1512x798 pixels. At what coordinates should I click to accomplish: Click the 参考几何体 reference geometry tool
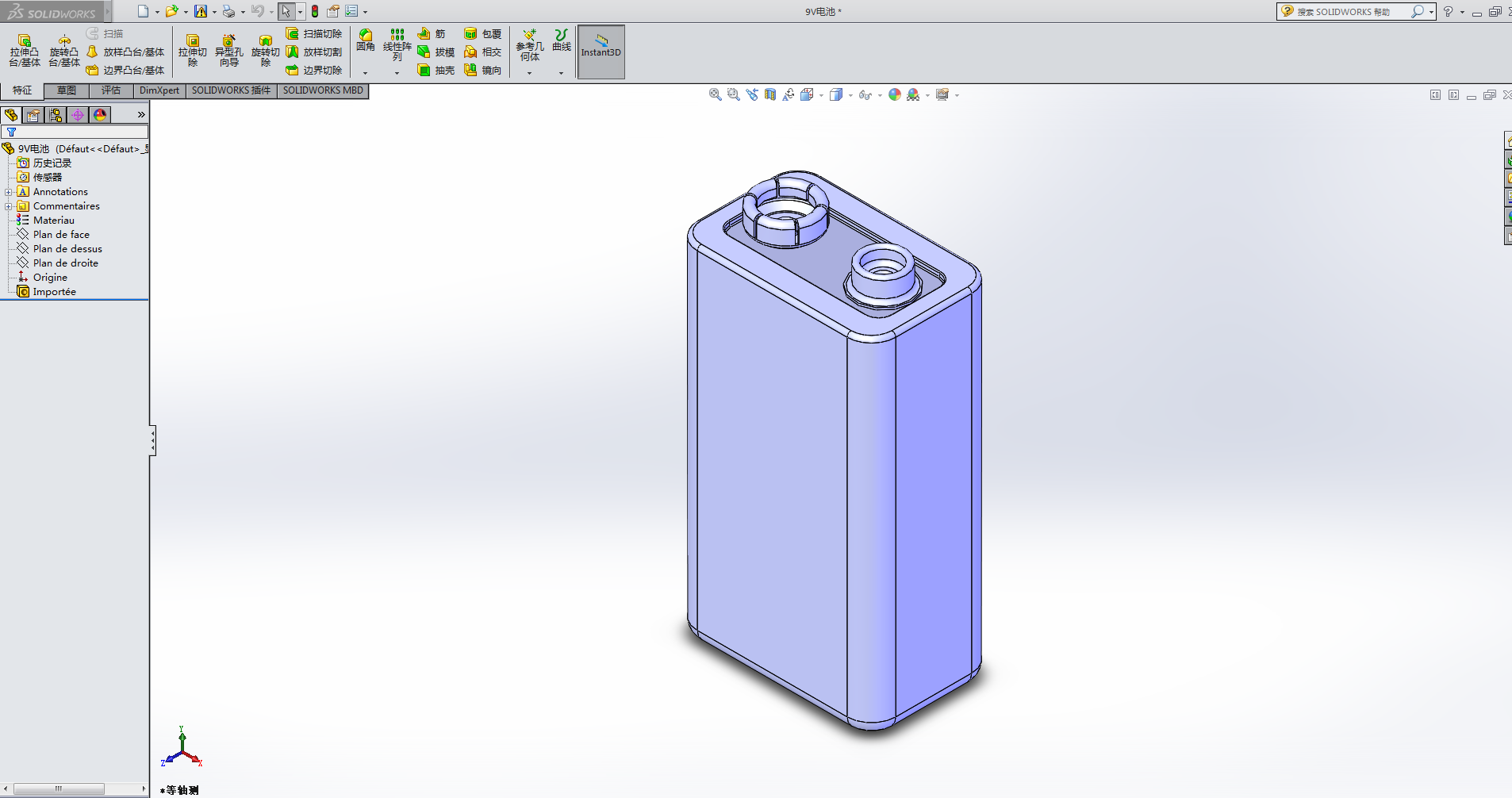click(x=530, y=45)
